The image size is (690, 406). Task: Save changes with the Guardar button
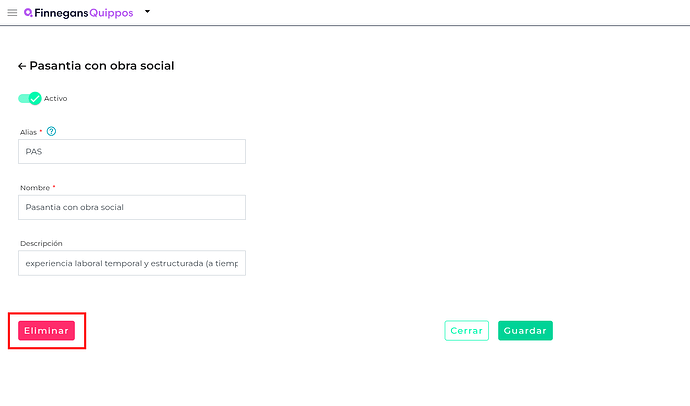pyautogui.click(x=525, y=331)
